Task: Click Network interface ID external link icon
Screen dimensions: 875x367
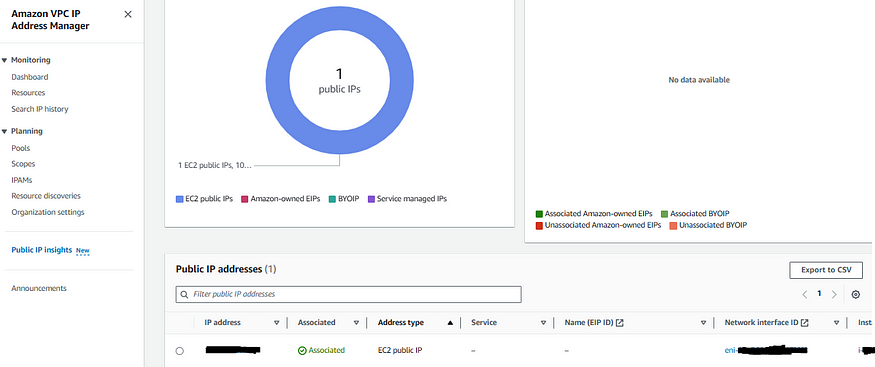Action: tap(805, 323)
